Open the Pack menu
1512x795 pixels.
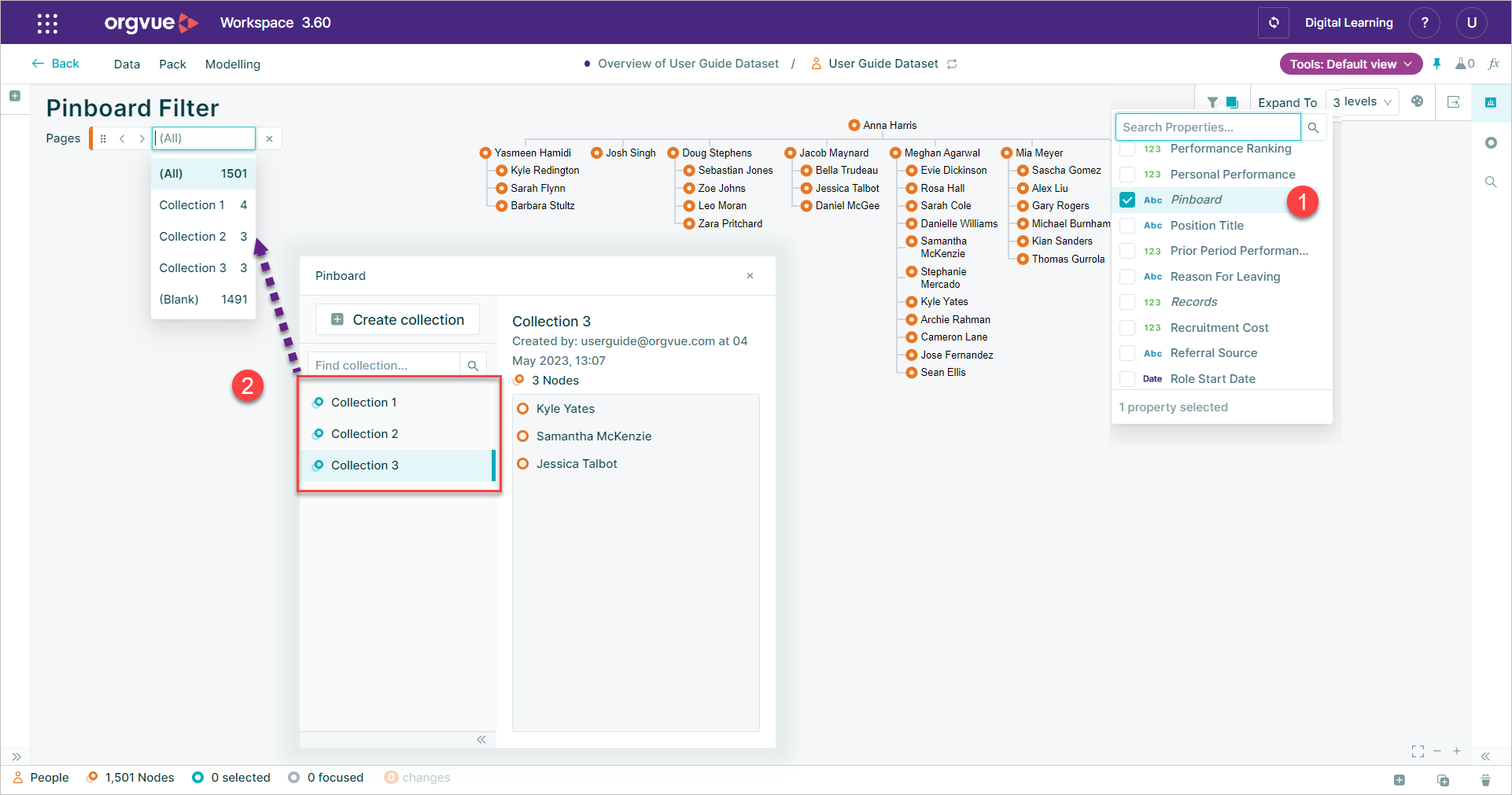point(172,64)
